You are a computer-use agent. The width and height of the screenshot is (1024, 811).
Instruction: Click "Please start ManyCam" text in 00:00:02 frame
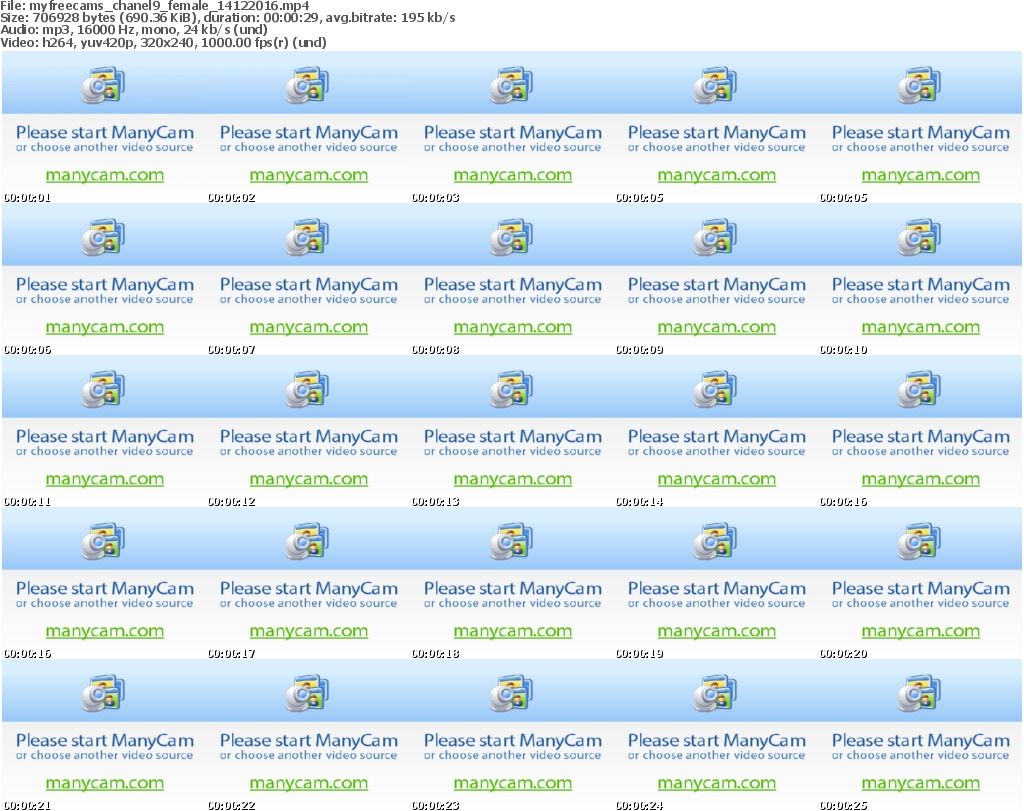(x=309, y=133)
